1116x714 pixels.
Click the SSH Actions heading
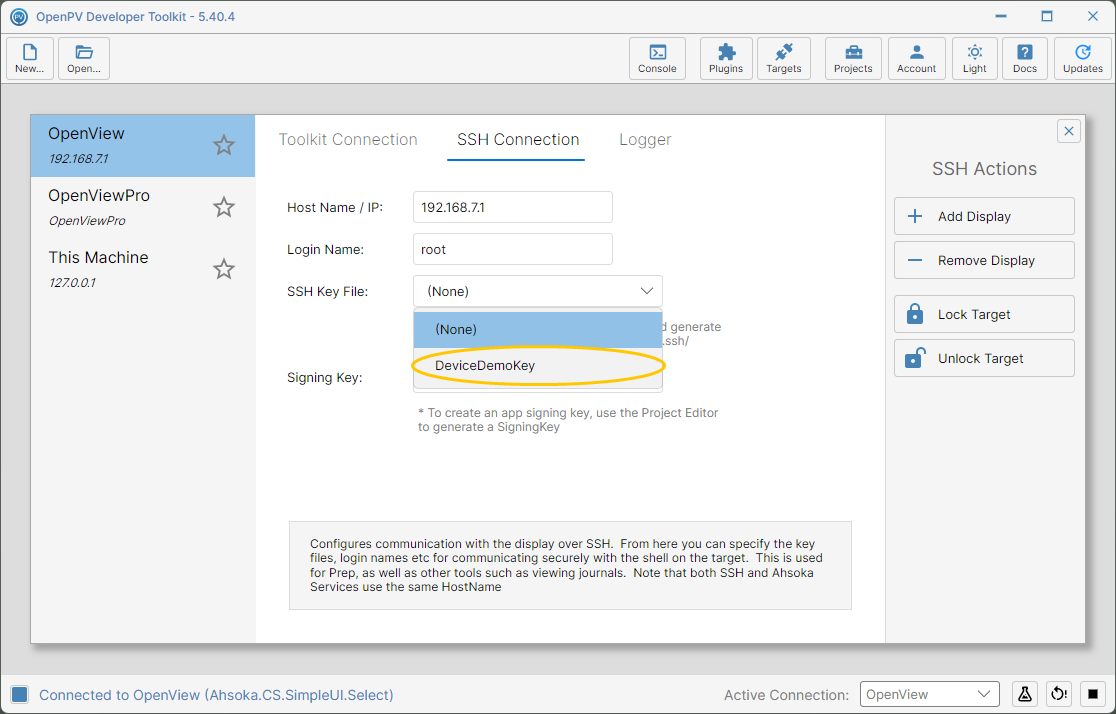(984, 169)
